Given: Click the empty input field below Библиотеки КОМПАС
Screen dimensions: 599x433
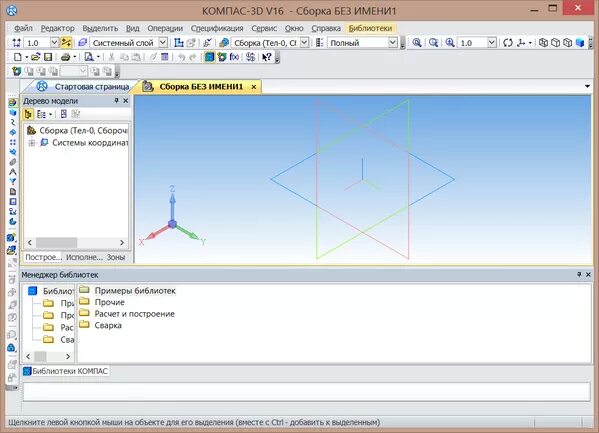Looking at the screenshot, I should tap(306, 392).
